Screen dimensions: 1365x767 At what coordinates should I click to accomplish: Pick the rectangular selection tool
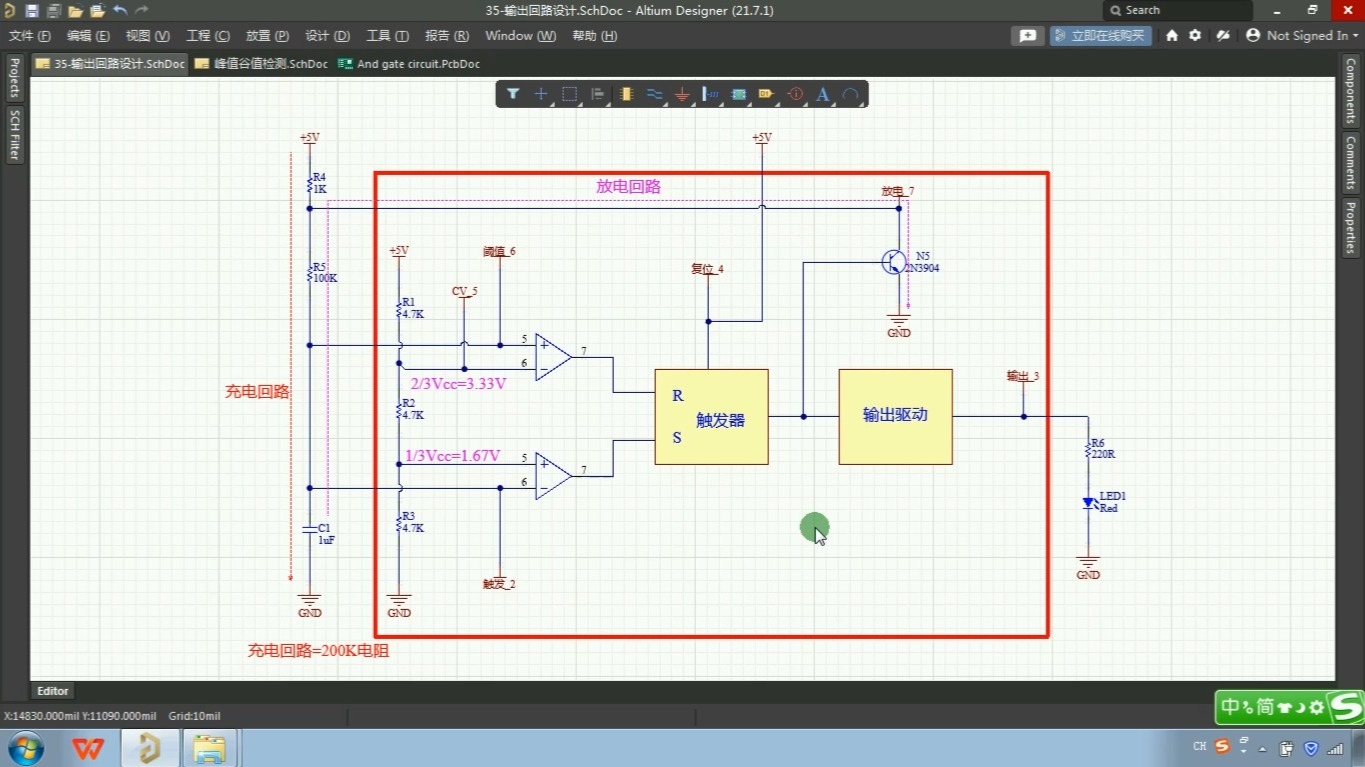click(x=569, y=94)
